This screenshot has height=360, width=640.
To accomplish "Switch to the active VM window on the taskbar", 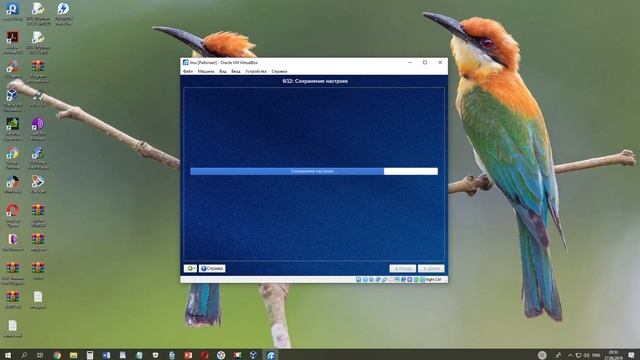I will [x=270, y=355].
